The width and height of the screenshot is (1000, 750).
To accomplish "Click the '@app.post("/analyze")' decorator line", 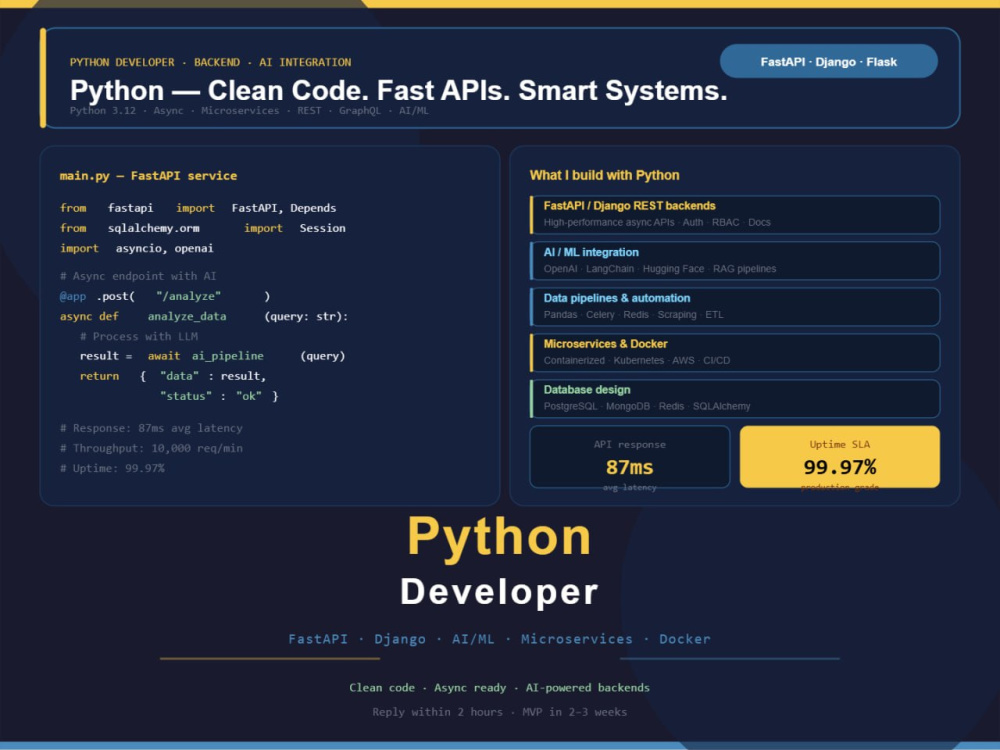I will tap(165, 296).
